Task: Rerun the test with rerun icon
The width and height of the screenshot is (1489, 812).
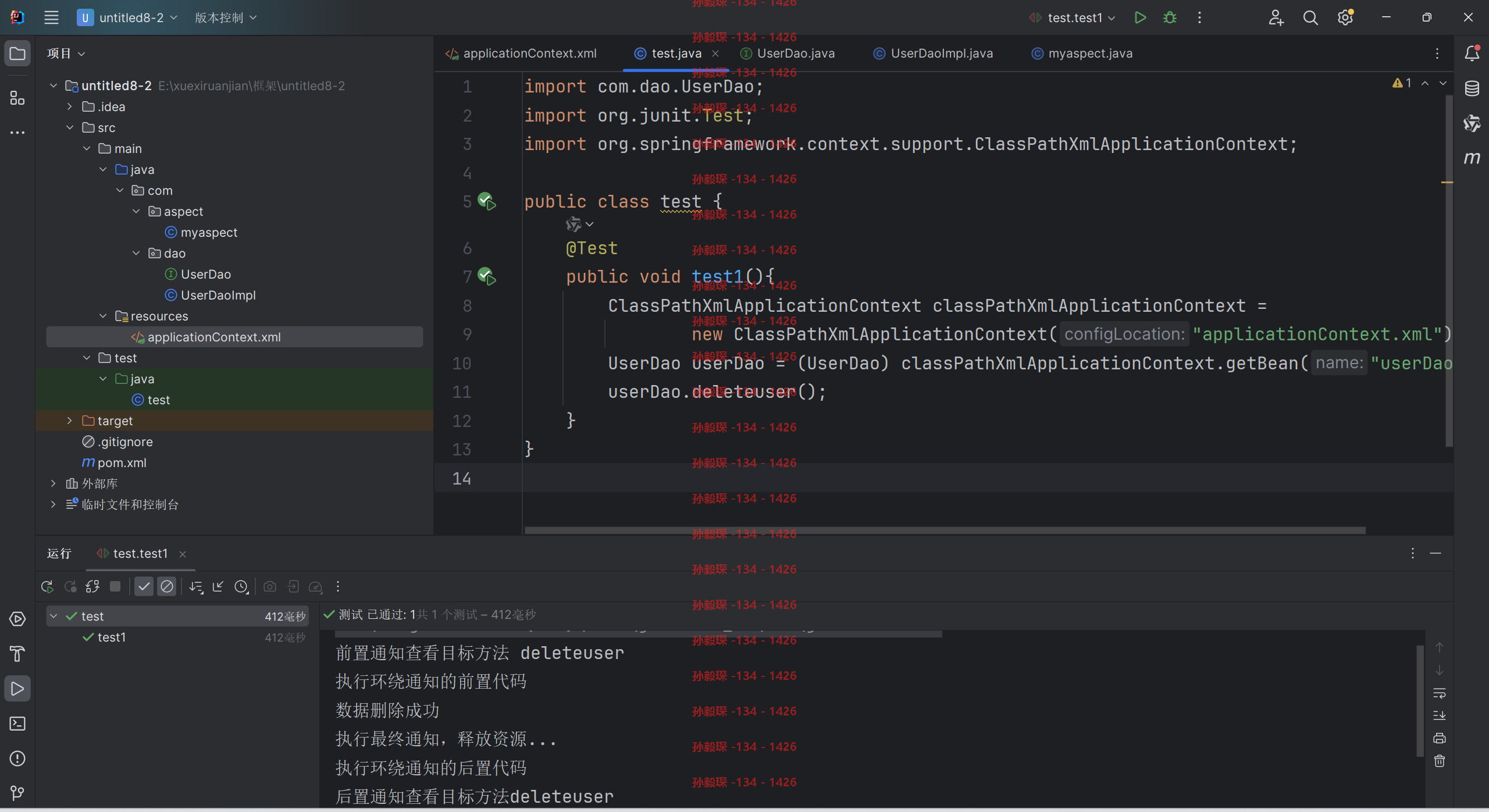Action: click(47, 587)
